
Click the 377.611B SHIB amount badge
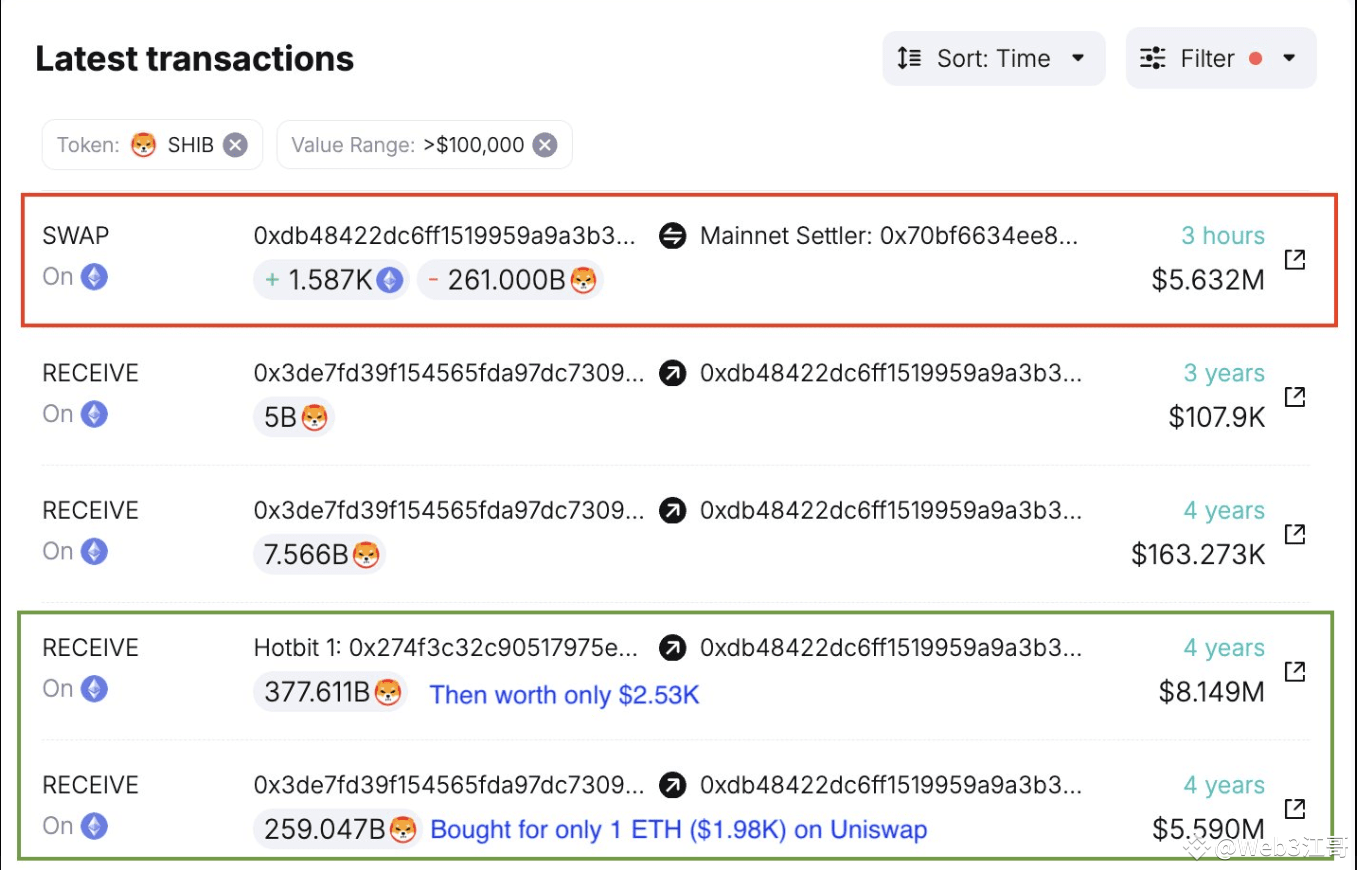330,691
